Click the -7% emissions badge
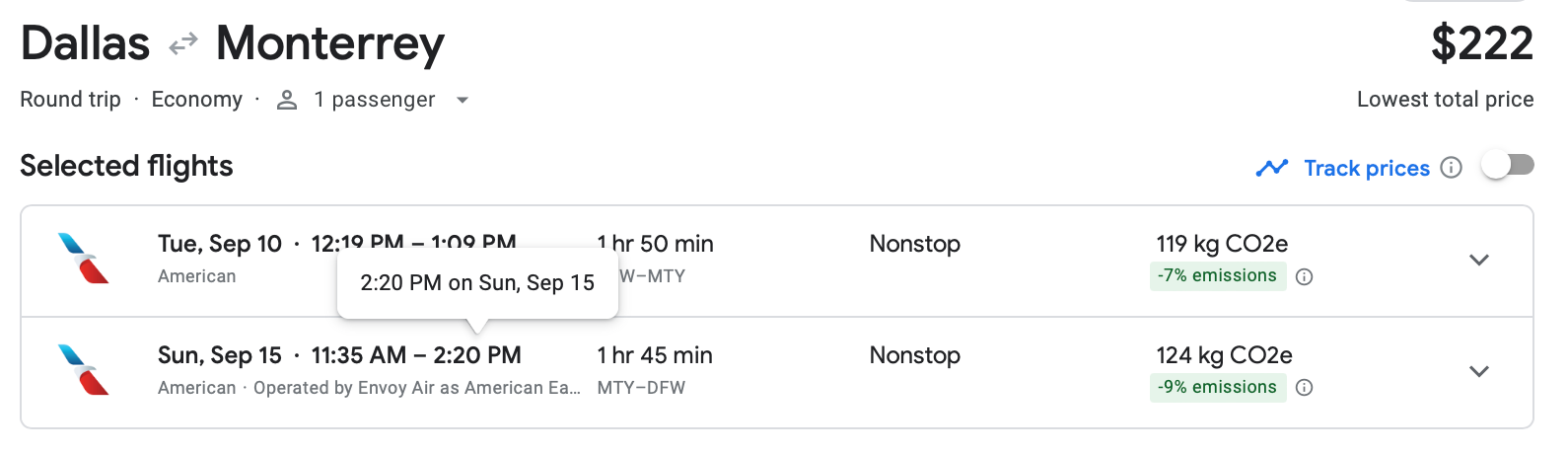1568x454 pixels. pos(1217,276)
